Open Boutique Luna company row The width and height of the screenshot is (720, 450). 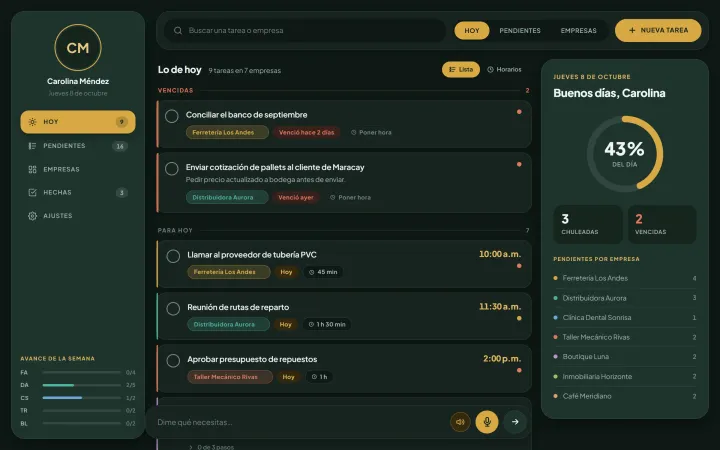[624, 357]
